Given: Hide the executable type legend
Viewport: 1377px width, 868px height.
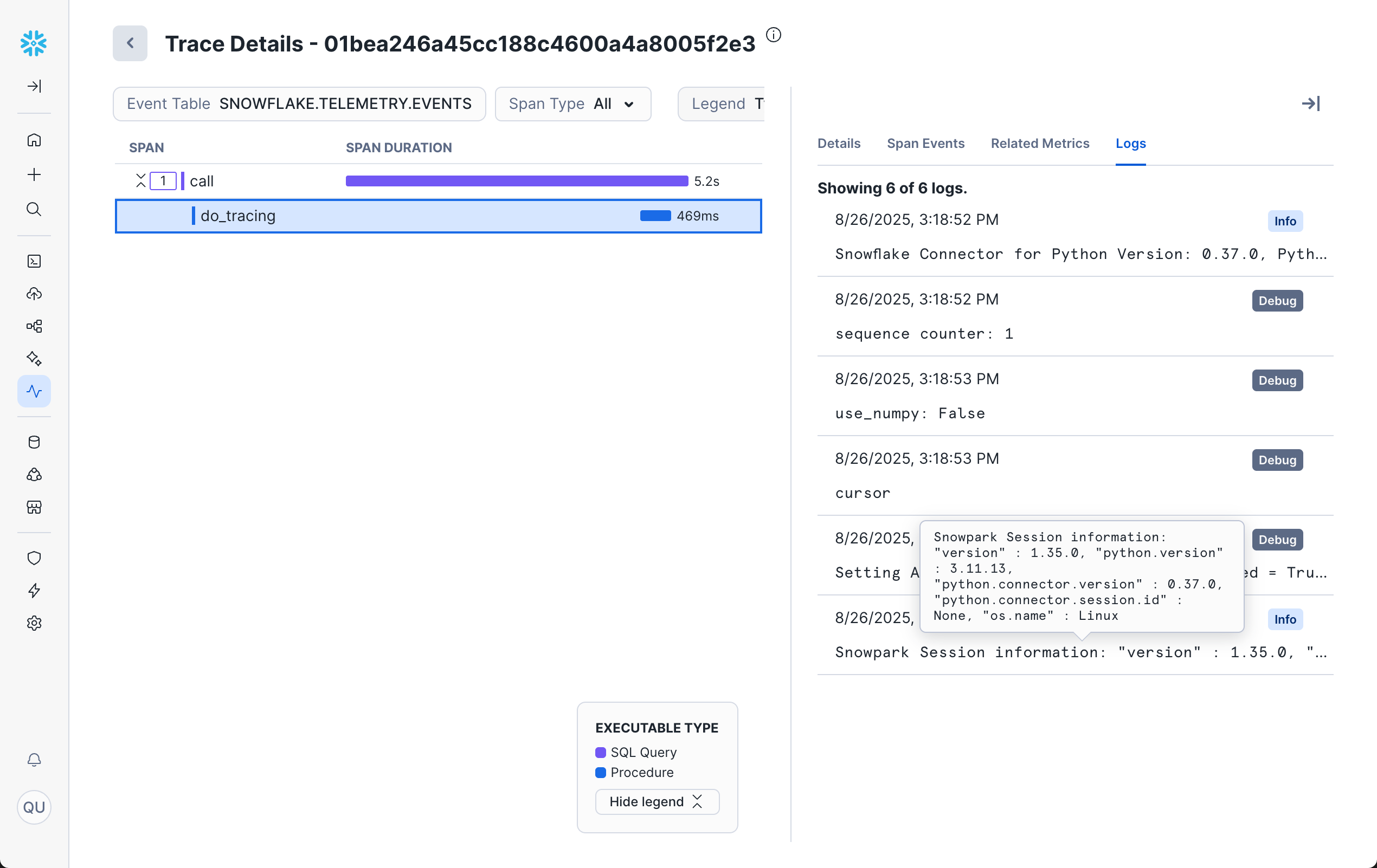Looking at the screenshot, I should coord(657,801).
